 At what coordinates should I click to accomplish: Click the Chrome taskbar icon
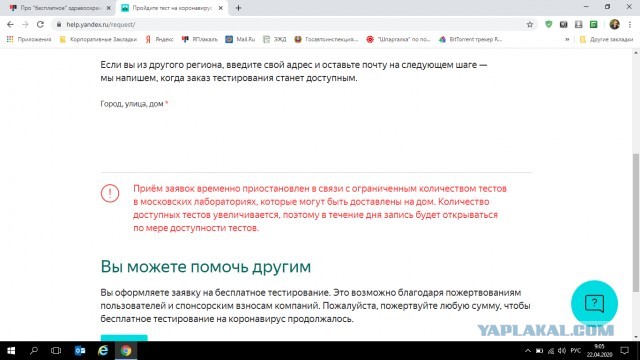click(126, 351)
